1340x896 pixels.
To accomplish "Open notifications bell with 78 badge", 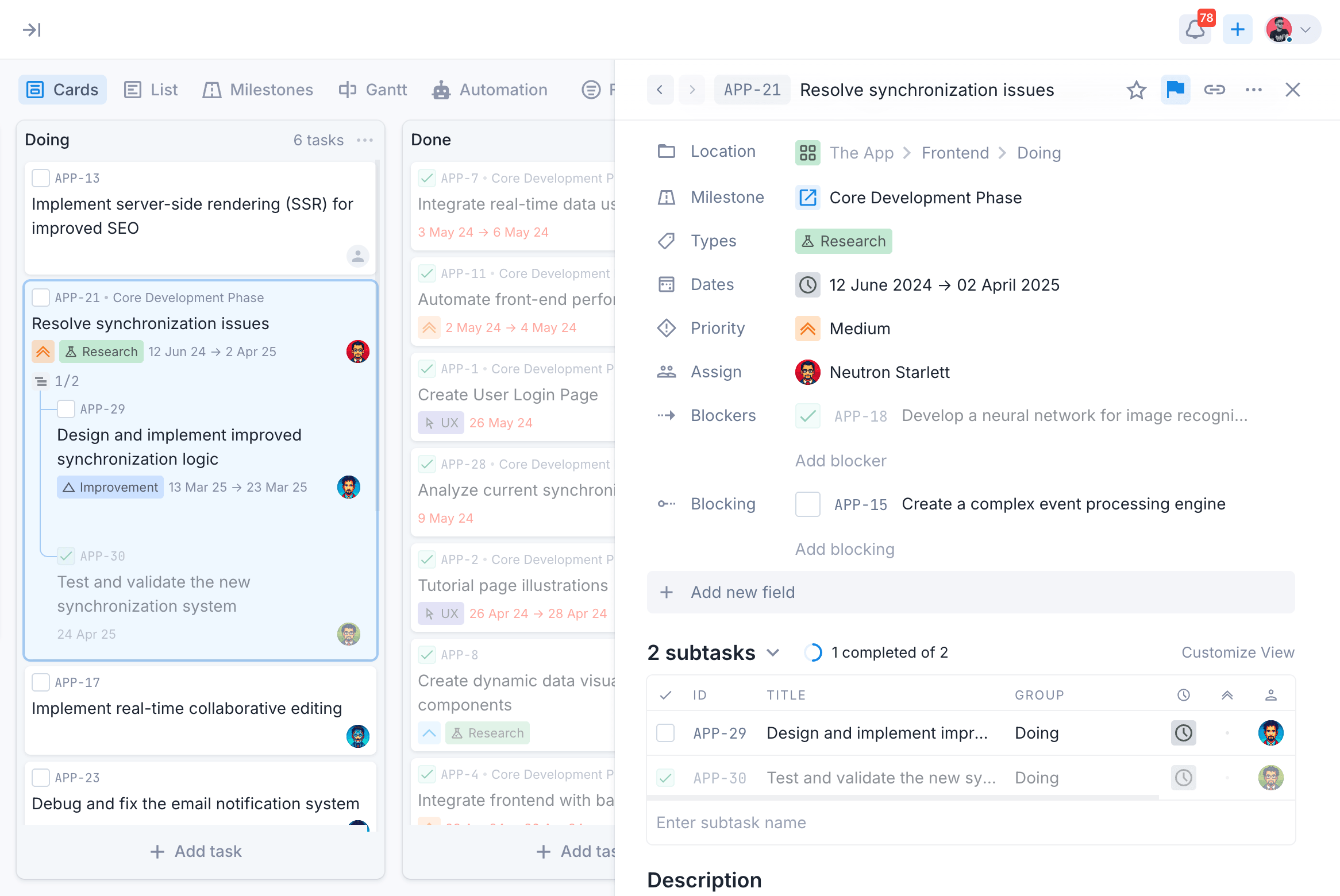I will [1195, 30].
